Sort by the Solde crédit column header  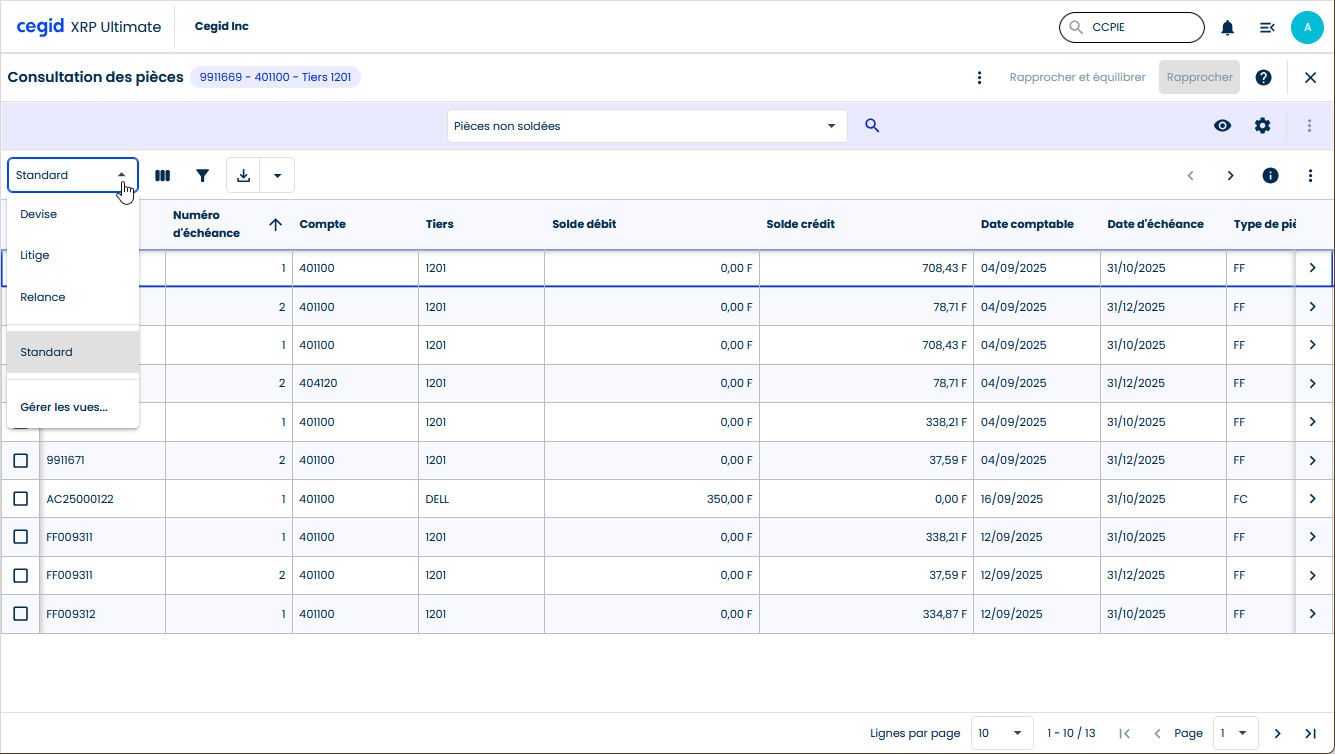(x=800, y=224)
